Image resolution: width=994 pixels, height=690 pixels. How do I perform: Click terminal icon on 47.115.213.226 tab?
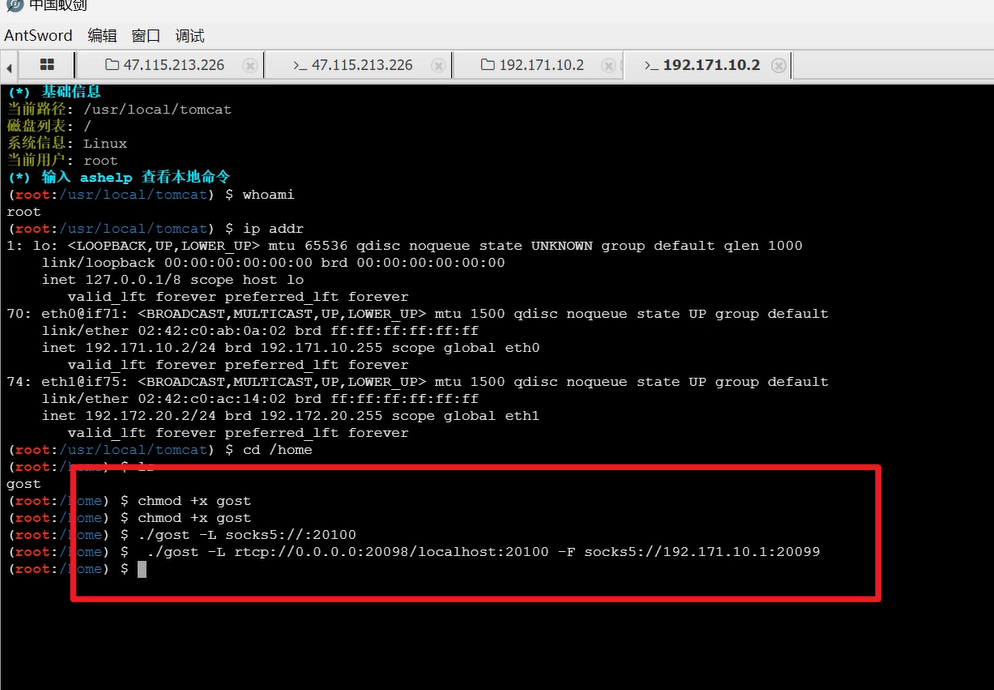[300, 65]
